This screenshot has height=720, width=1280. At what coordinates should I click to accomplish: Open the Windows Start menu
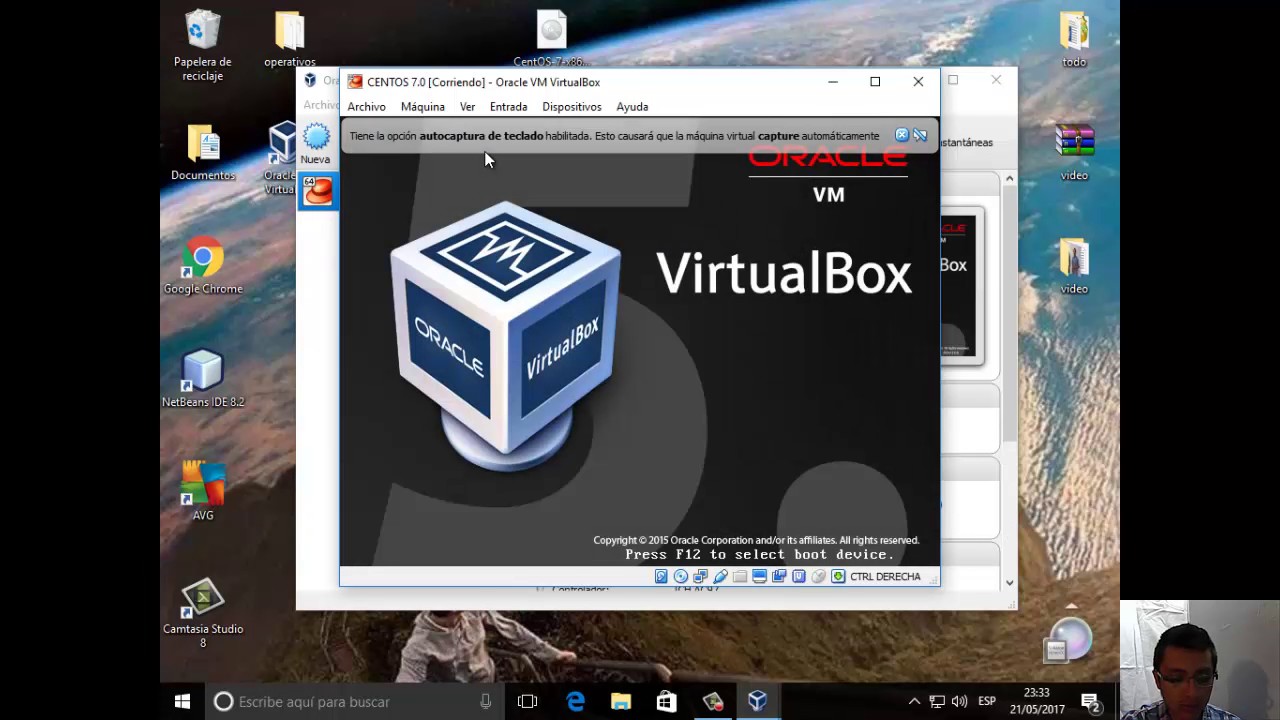click(x=182, y=702)
